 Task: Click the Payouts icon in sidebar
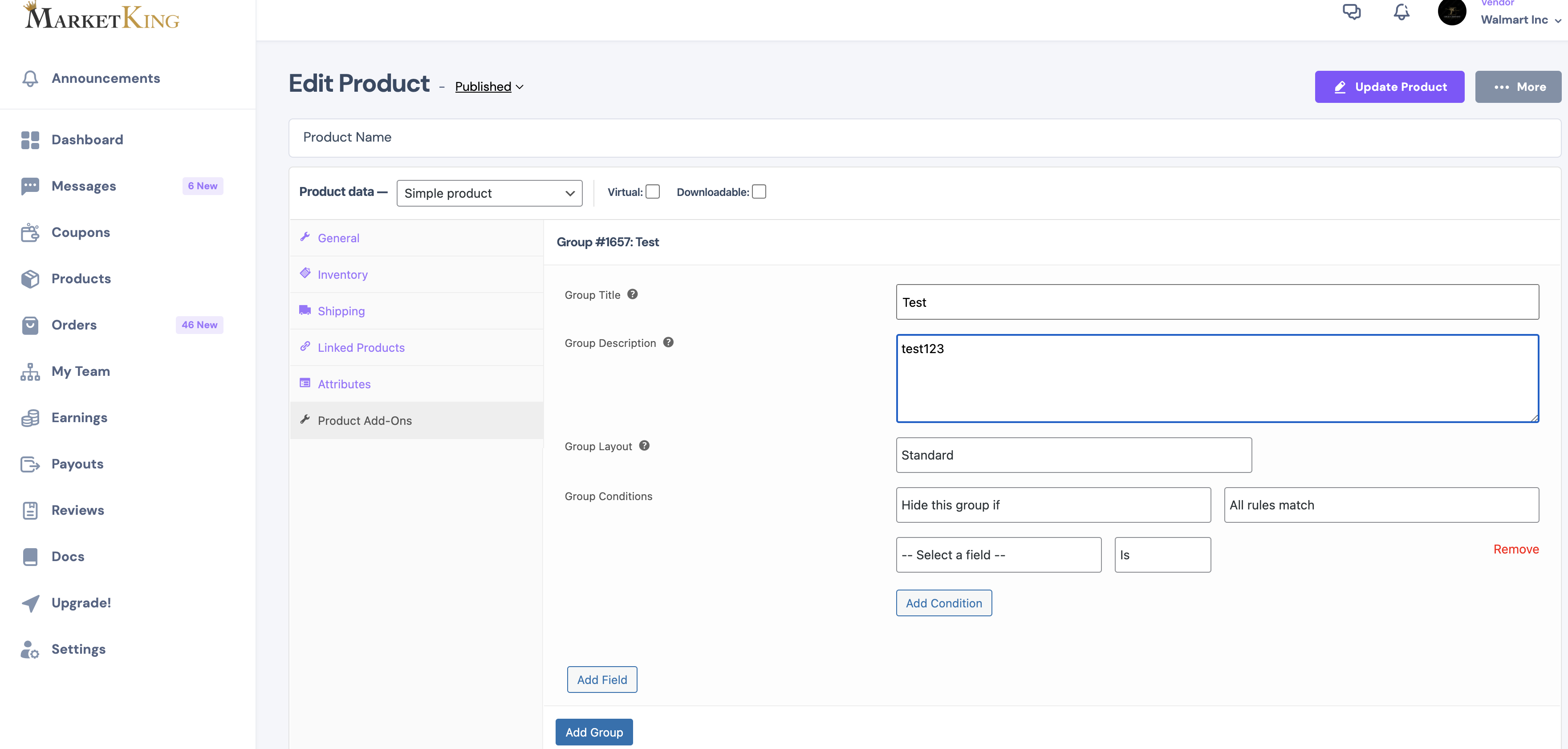coord(30,464)
